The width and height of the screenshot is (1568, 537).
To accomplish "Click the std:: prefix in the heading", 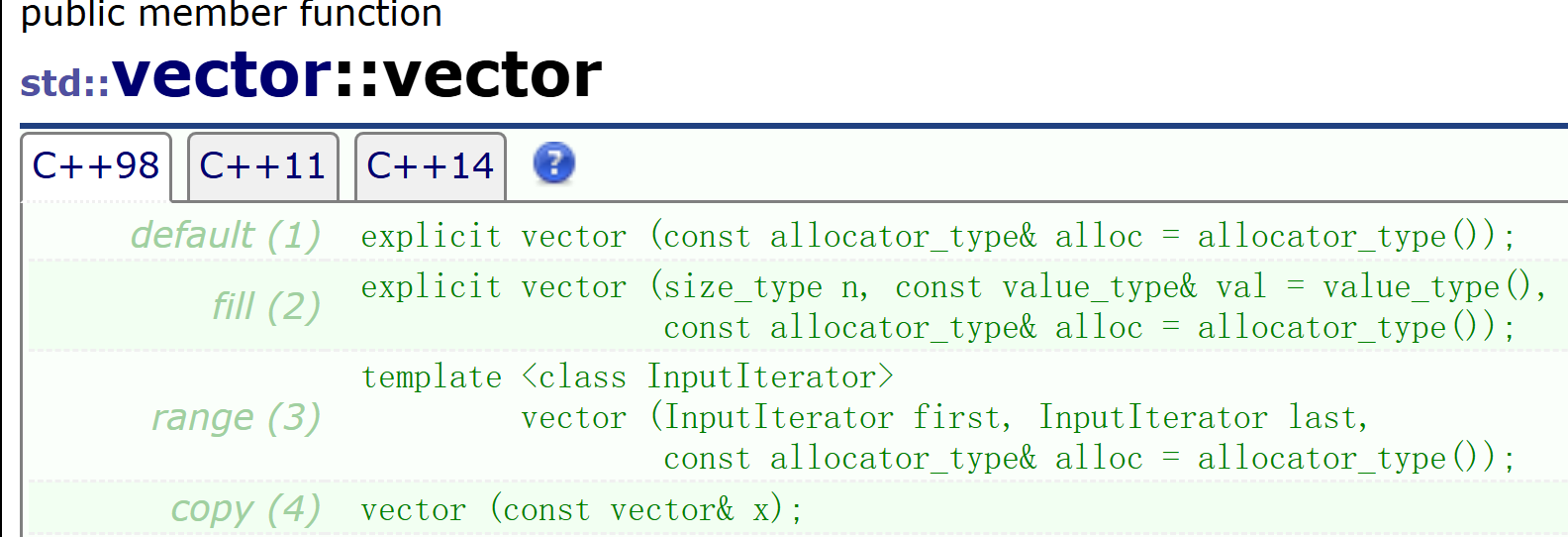I will [x=65, y=83].
